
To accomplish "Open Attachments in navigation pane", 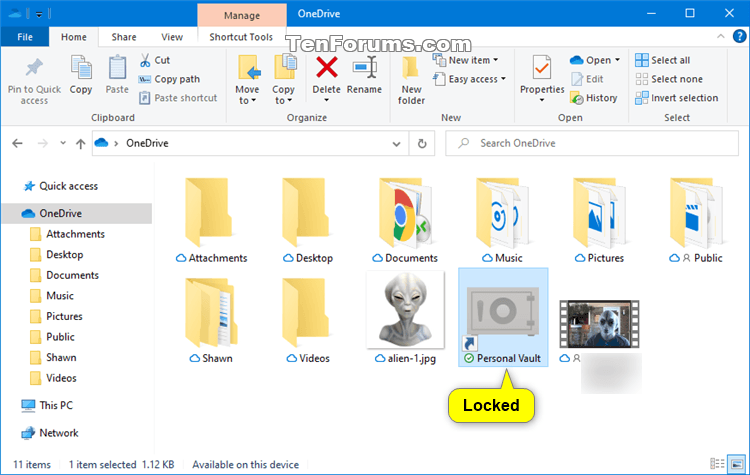I will (x=75, y=234).
